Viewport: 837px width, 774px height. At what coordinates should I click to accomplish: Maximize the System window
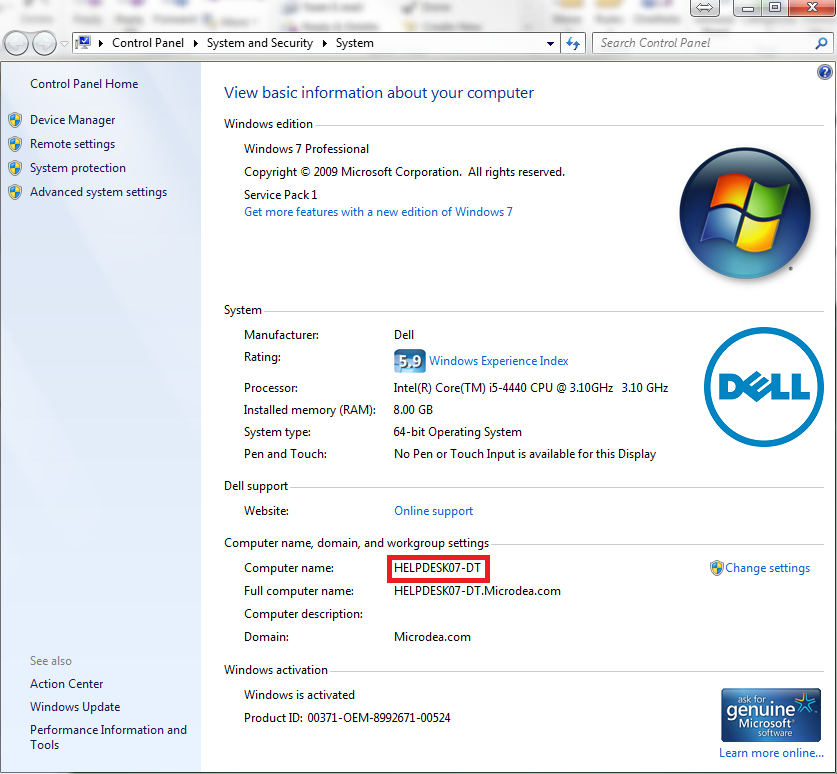point(775,7)
